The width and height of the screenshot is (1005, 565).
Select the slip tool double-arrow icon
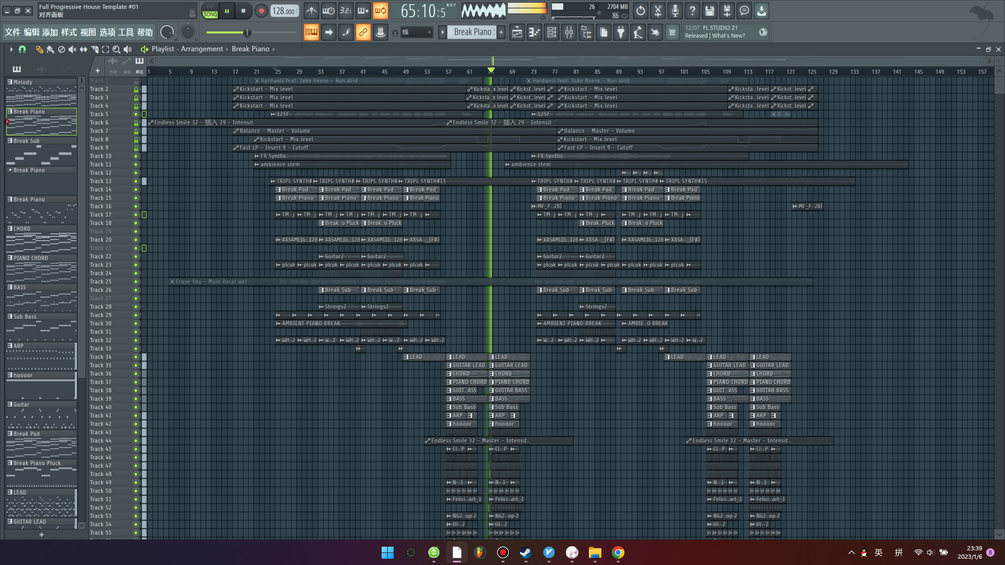click(83, 49)
